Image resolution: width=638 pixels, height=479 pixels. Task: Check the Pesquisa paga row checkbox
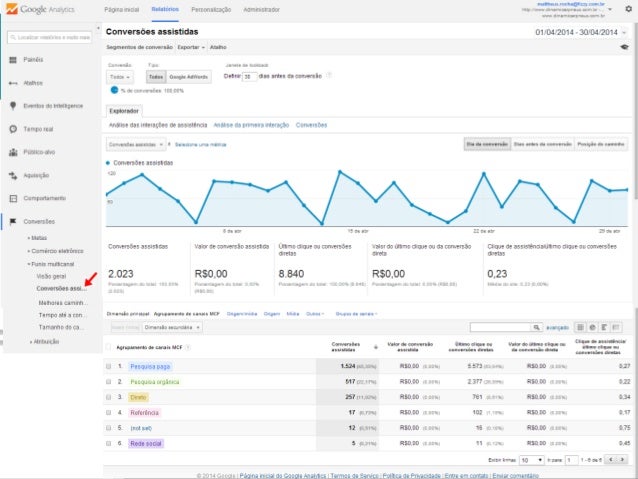tap(109, 366)
